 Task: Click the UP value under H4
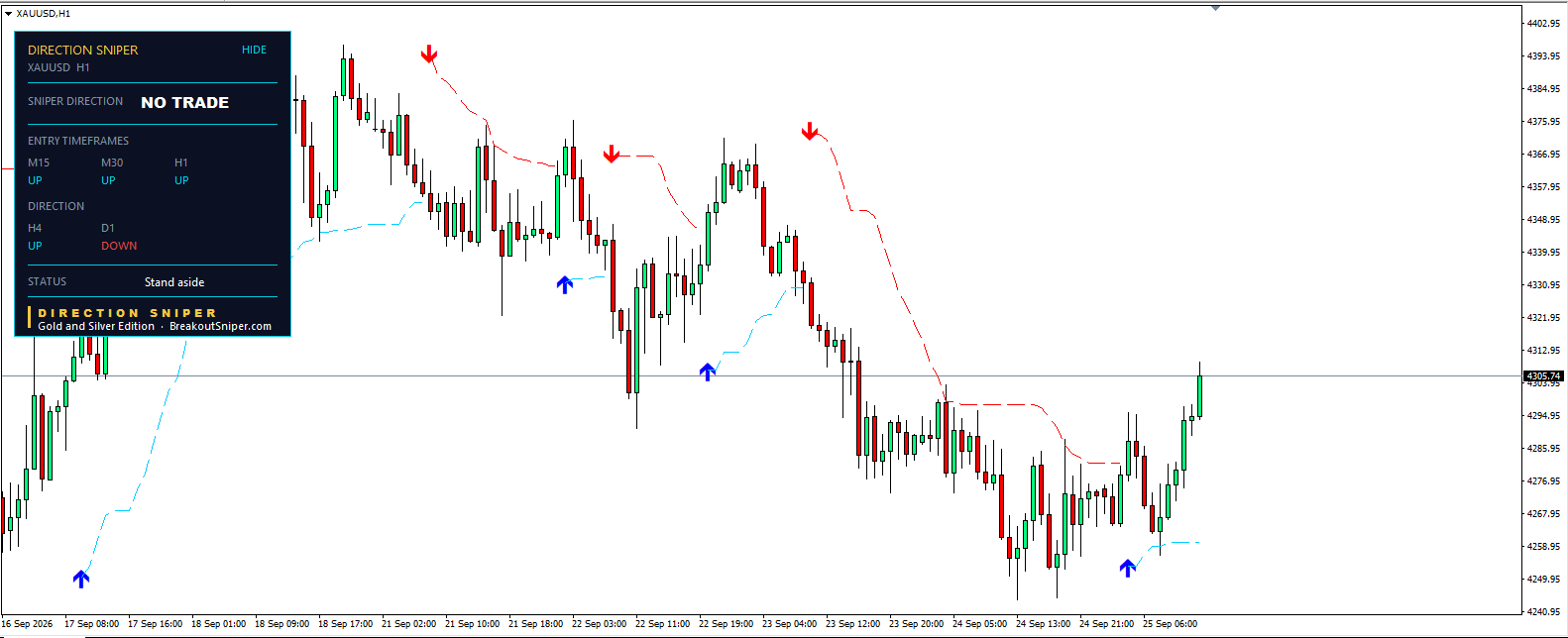[x=35, y=246]
